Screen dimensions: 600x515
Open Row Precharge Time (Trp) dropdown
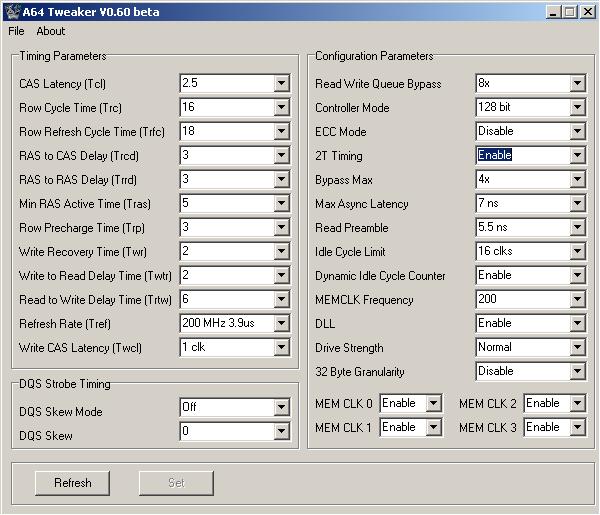coord(281,227)
